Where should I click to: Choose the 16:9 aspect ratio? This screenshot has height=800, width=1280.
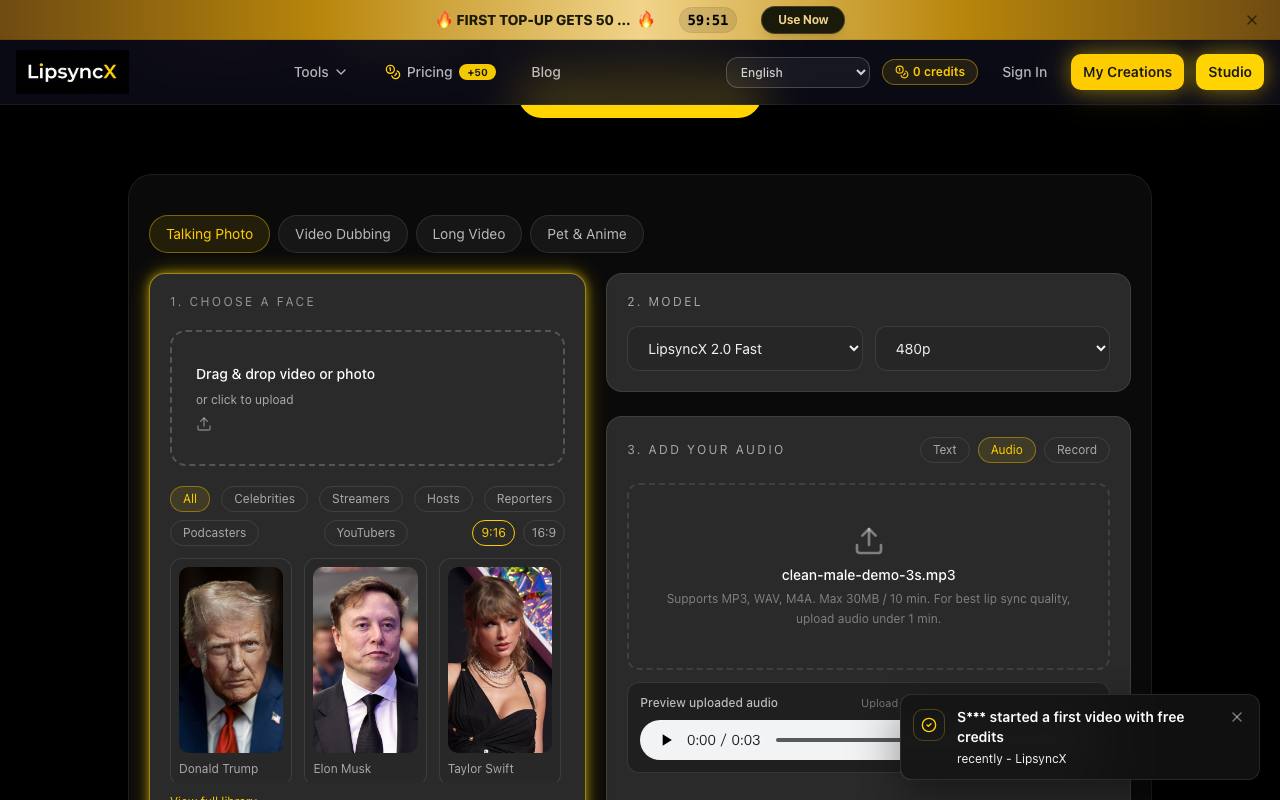pos(544,533)
